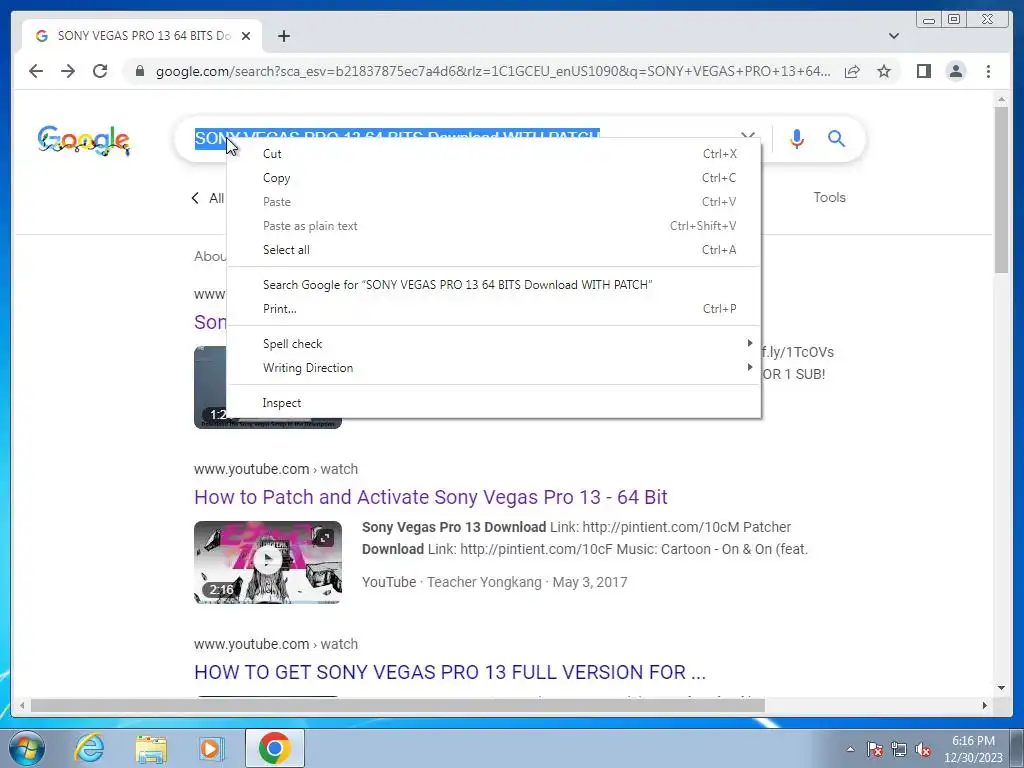Share this page using the share icon
Screen dimensions: 1024x768
pyautogui.click(x=852, y=71)
